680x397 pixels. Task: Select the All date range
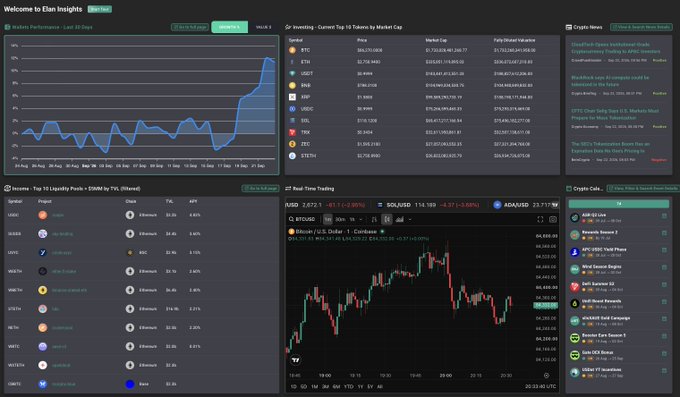tap(380, 386)
